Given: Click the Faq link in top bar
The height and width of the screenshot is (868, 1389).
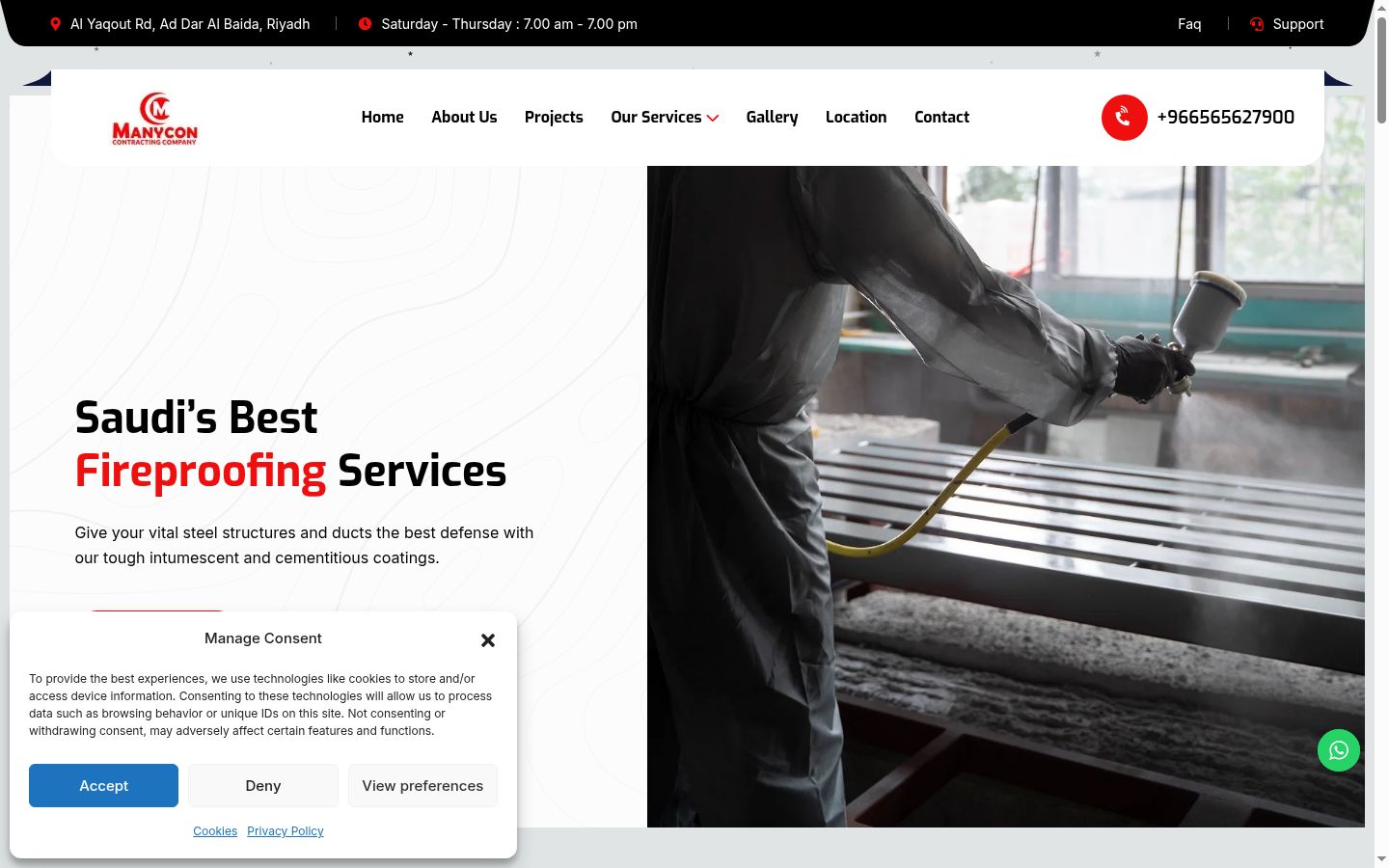Looking at the screenshot, I should point(1189,24).
